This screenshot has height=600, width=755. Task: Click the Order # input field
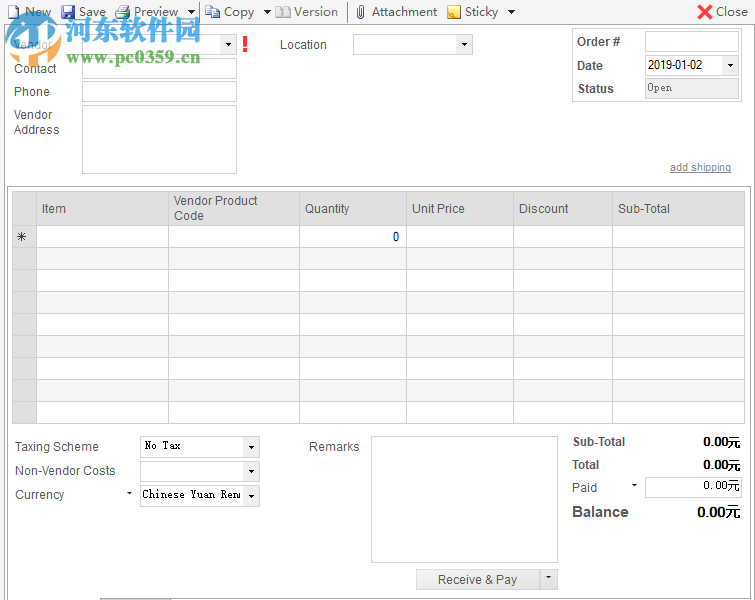(691, 41)
